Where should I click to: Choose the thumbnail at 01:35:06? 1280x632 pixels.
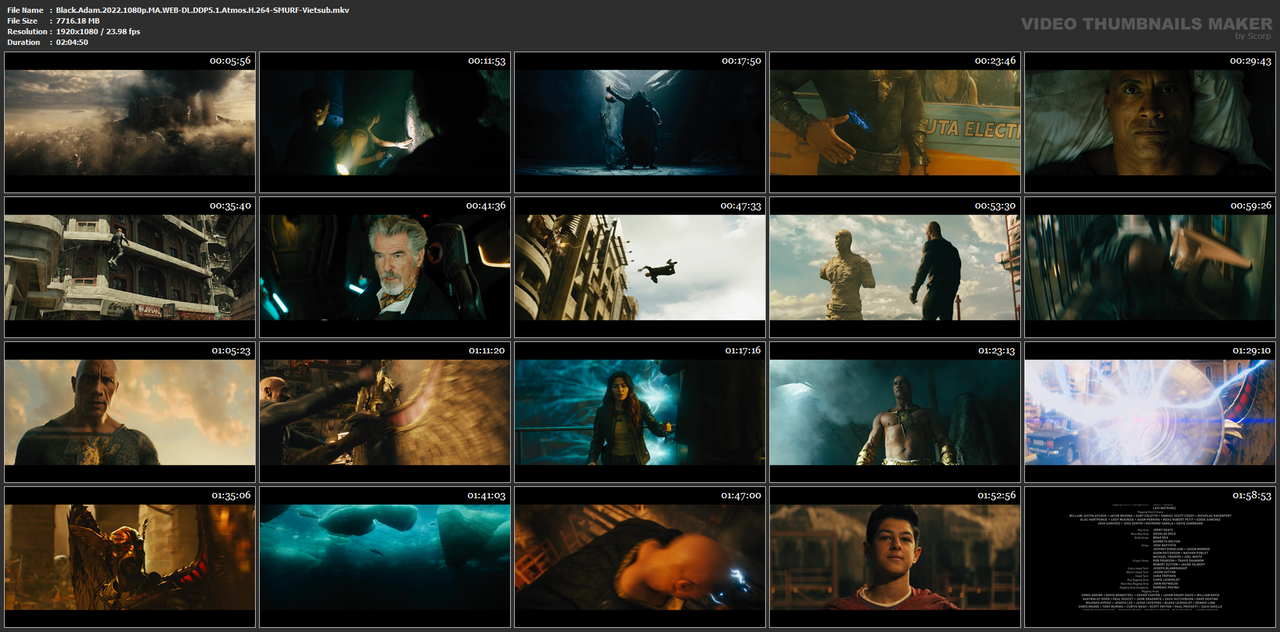coord(130,556)
